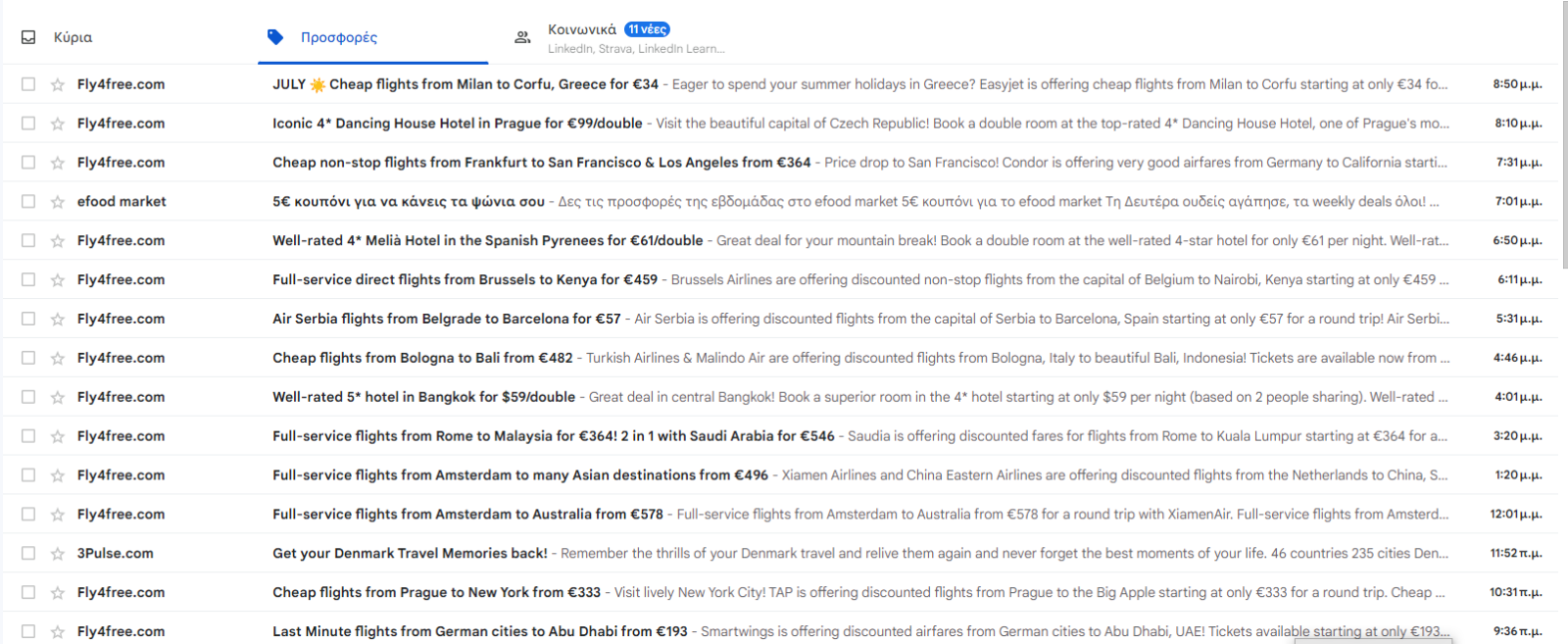Click the Κοινωνικά people icon

pos(522,37)
